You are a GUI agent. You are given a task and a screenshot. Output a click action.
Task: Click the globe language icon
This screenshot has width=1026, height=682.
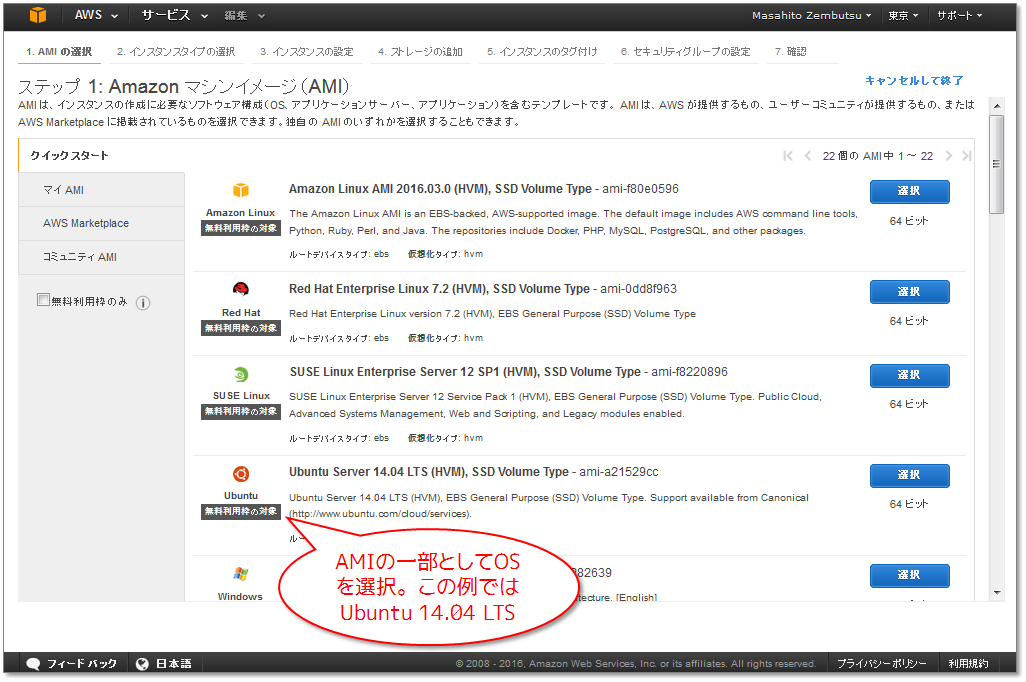[x=142, y=664]
